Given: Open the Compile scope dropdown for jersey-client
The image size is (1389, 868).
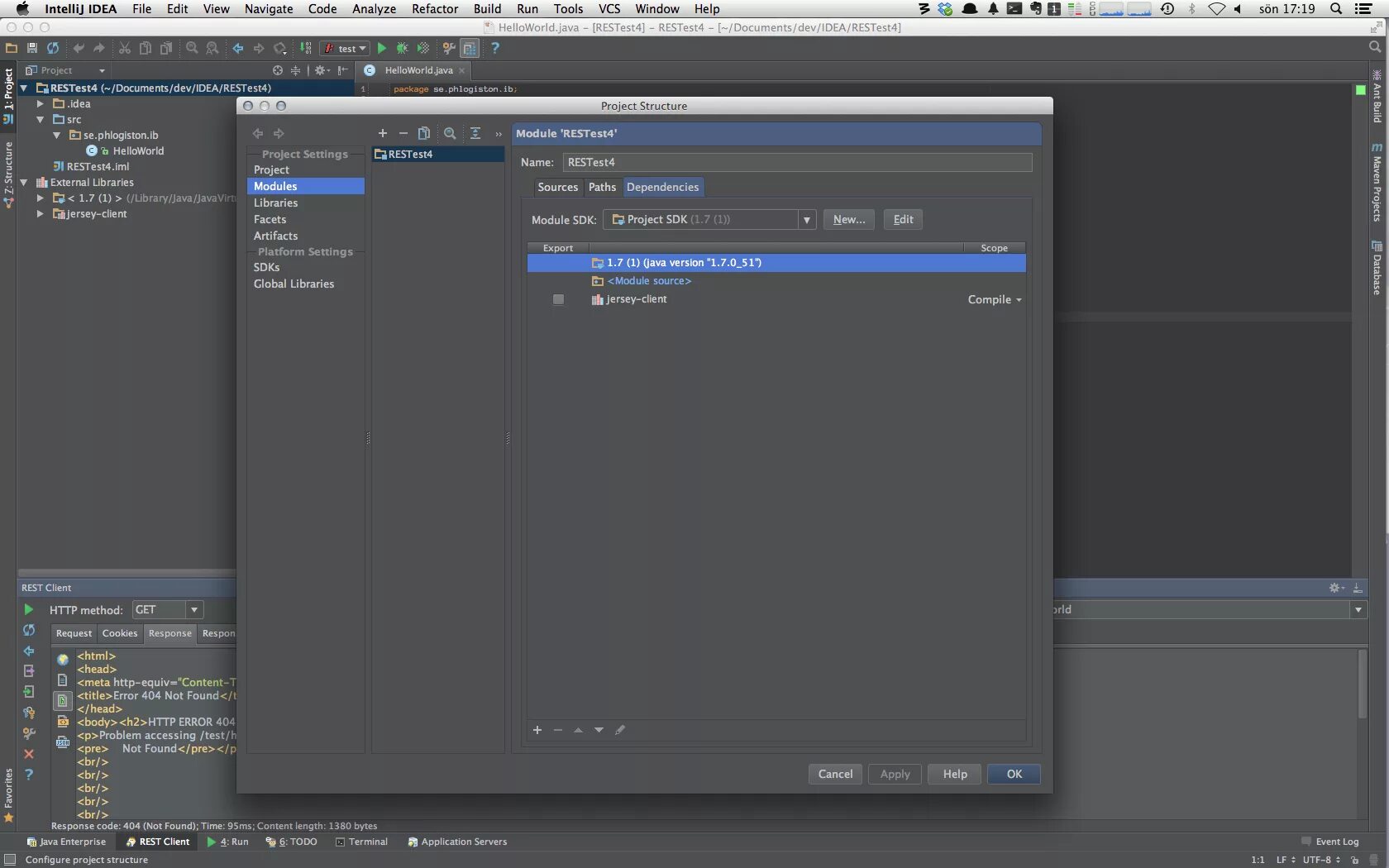Looking at the screenshot, I should [995, 299].
